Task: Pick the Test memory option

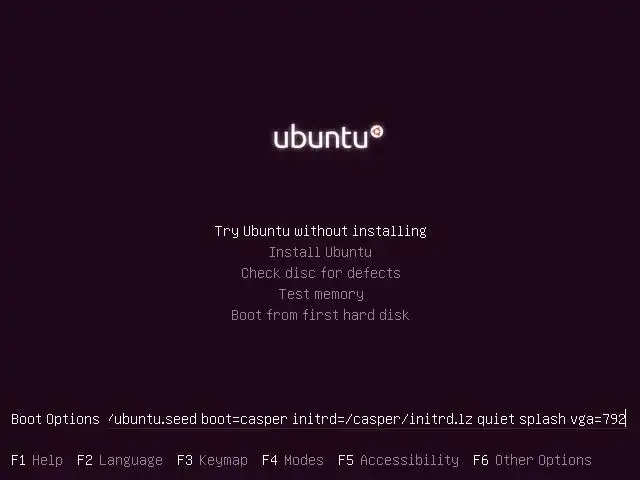Action: coord(321,294)
